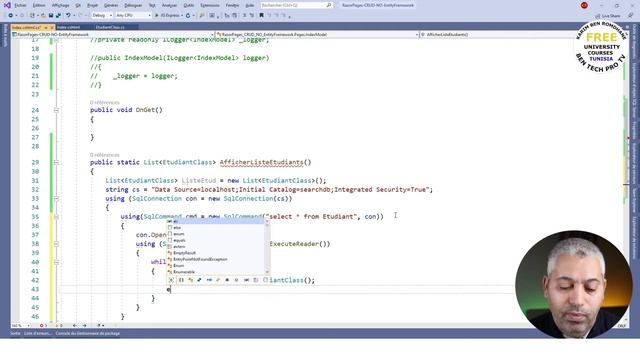Open the Liste d'erreurs panel tab
This screenshot has height=360, width=640.
click(38, 333)
